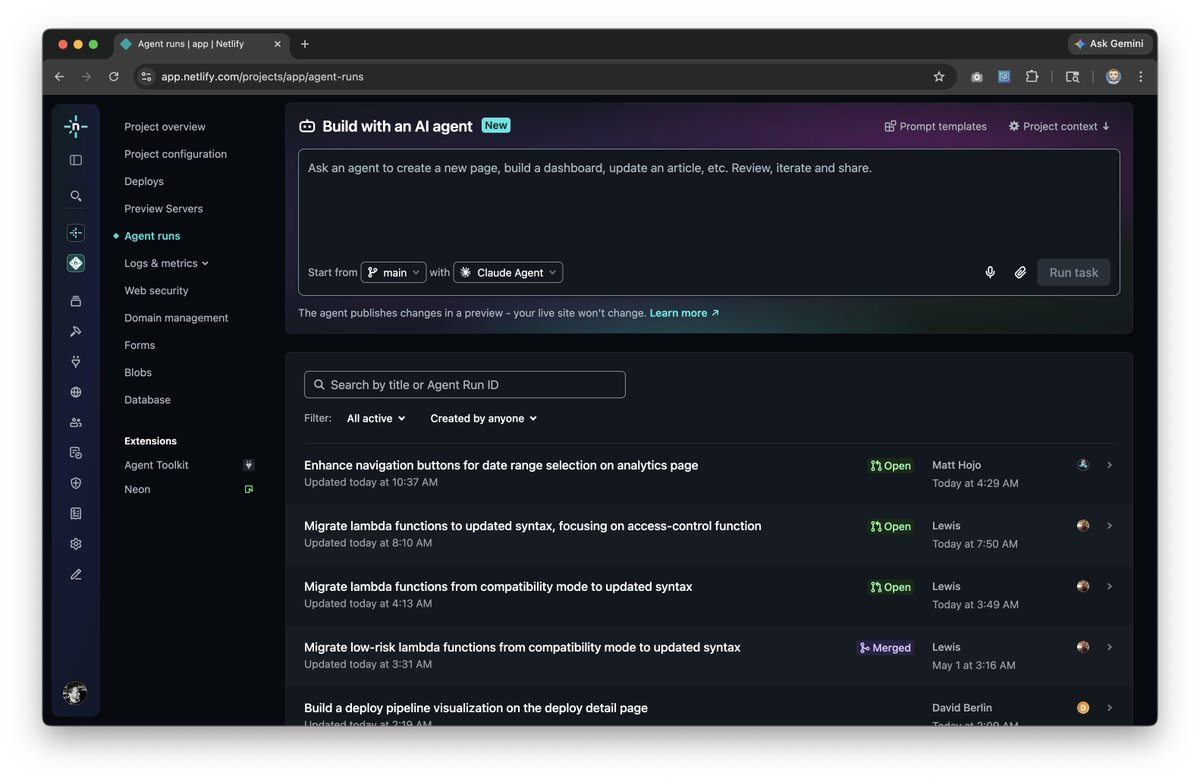Go to Project overview
Screen dimensions: 1200x782
(x=165, y=127)
